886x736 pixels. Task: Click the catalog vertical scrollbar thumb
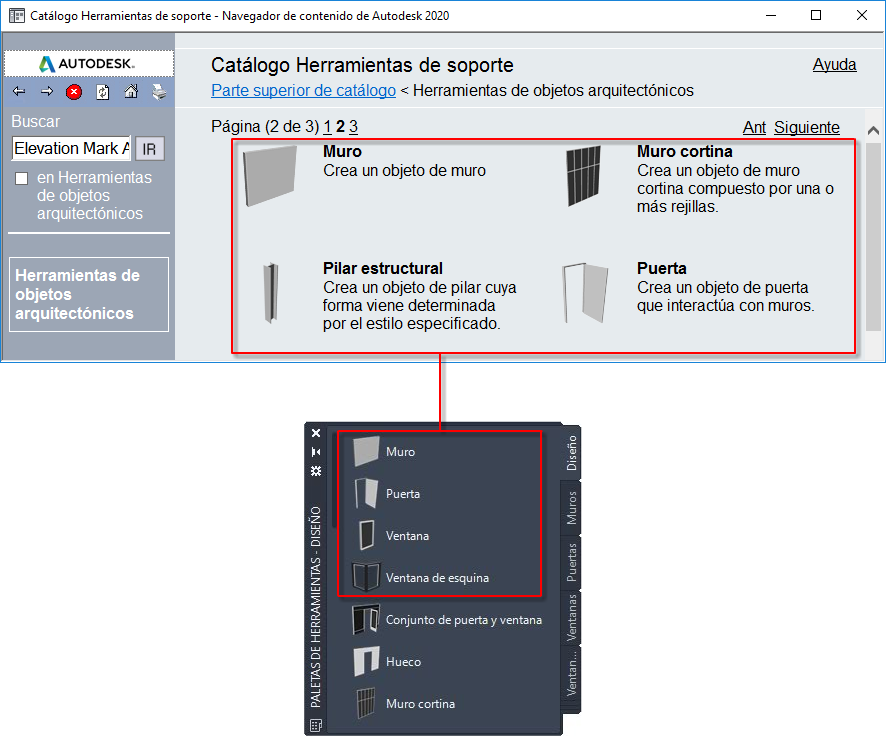point(873,237)
